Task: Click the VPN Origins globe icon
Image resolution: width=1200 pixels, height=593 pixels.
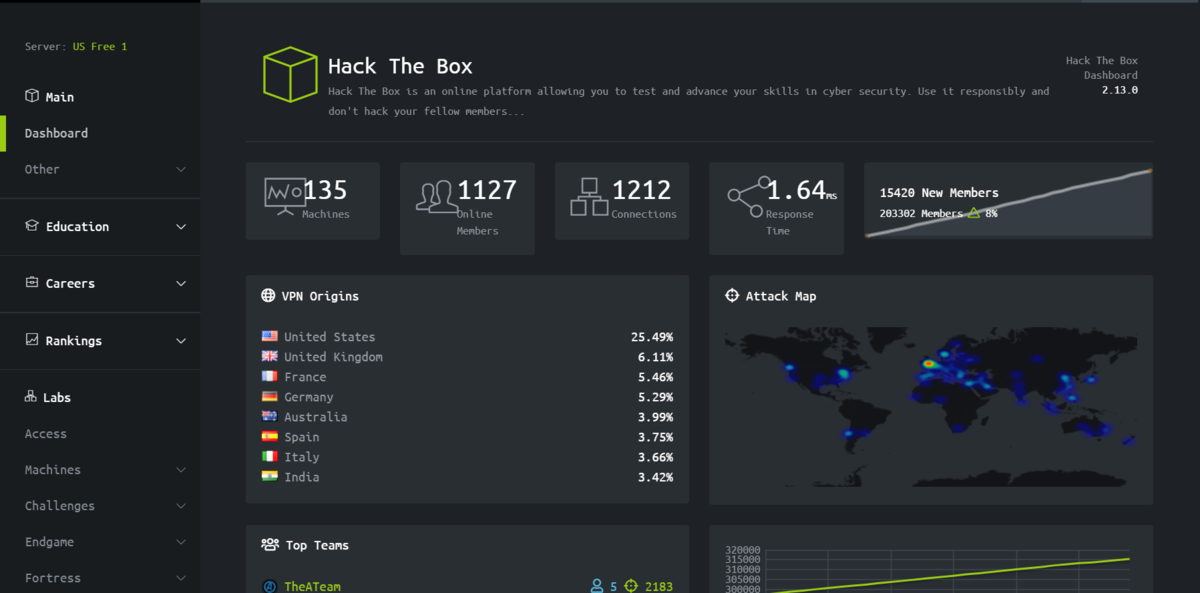Action: click(x=268, y=296)
